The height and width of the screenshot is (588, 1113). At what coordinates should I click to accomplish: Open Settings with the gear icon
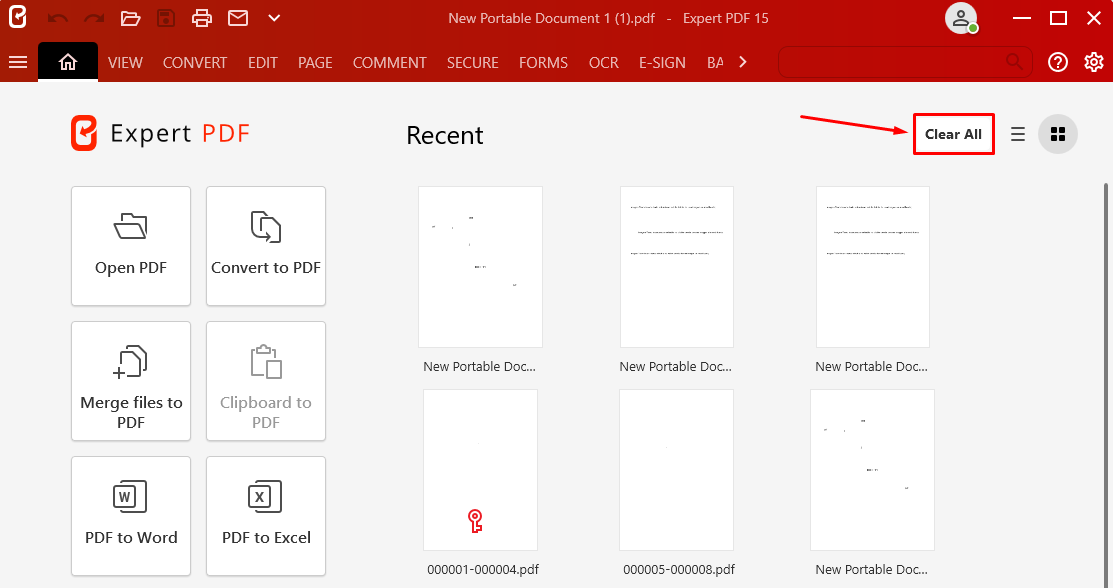[1094, 62]
